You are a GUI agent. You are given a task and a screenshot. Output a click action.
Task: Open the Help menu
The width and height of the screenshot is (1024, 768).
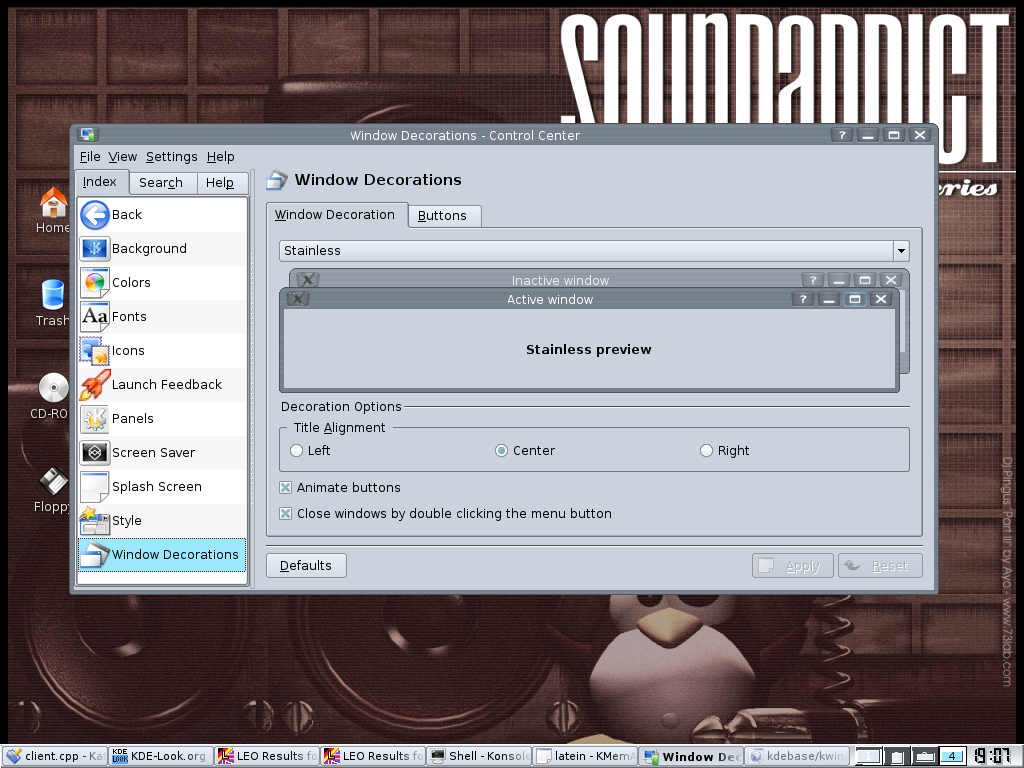221,157
